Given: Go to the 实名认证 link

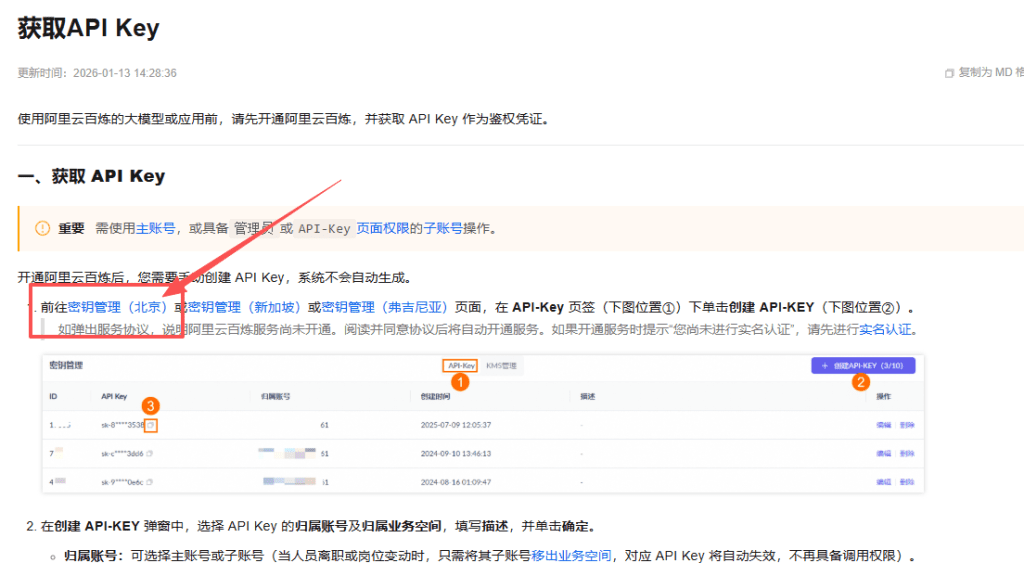Looking at the screenshot, I should 886,329.
